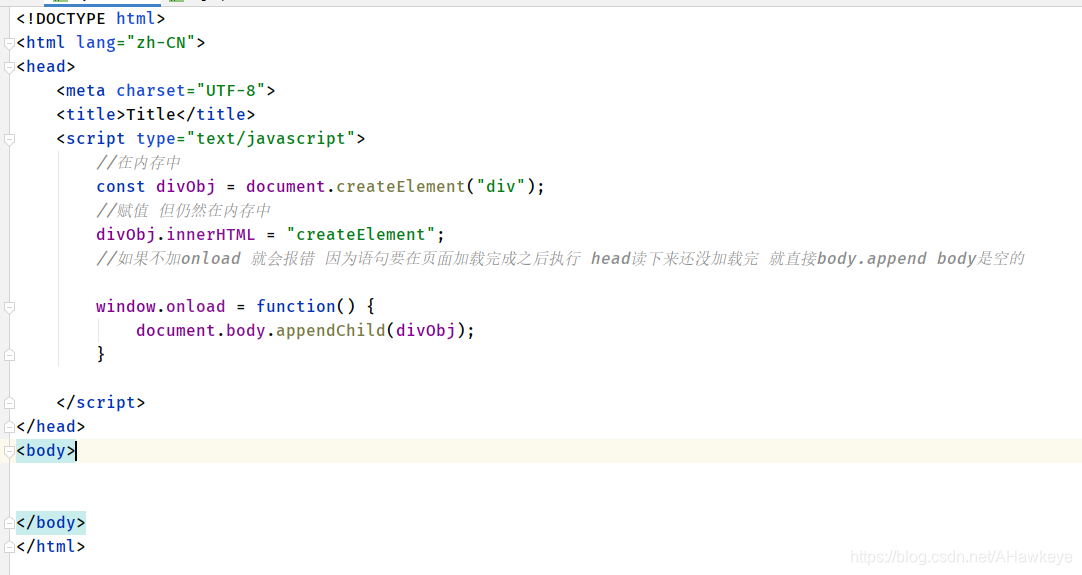Screen dimensions: 1082x575
Task: Click the Title text between title tags
Action: [150, 115]
